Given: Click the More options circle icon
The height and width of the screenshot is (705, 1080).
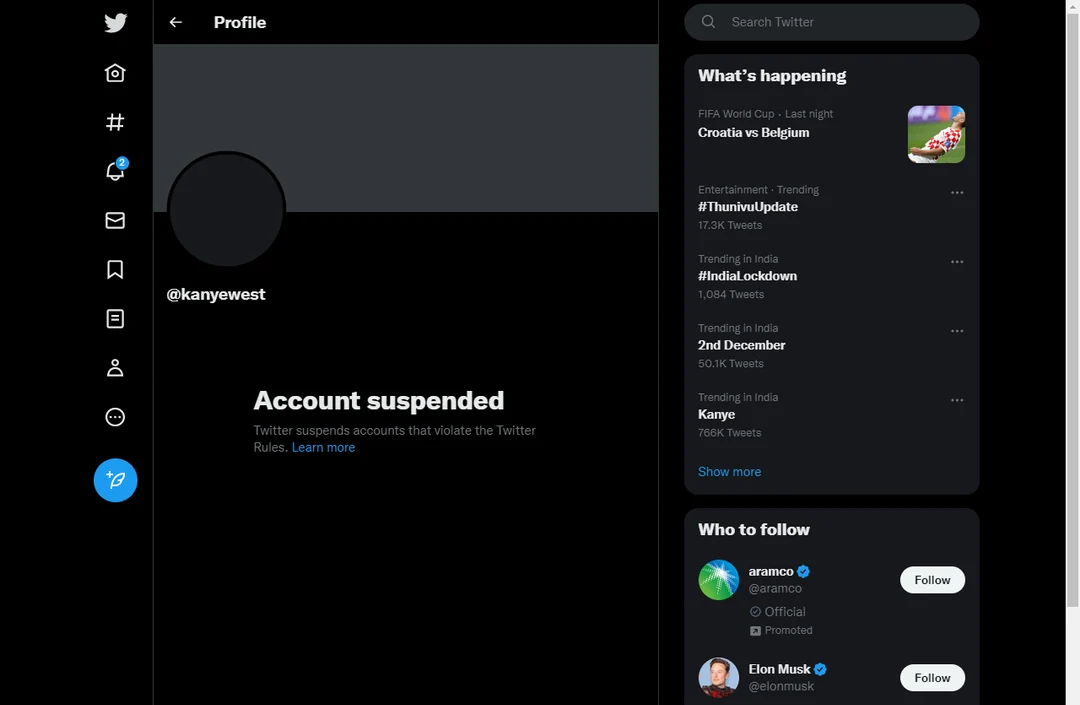Looking at the screenshot, I should pyautogui.click(x=115, y=417).
